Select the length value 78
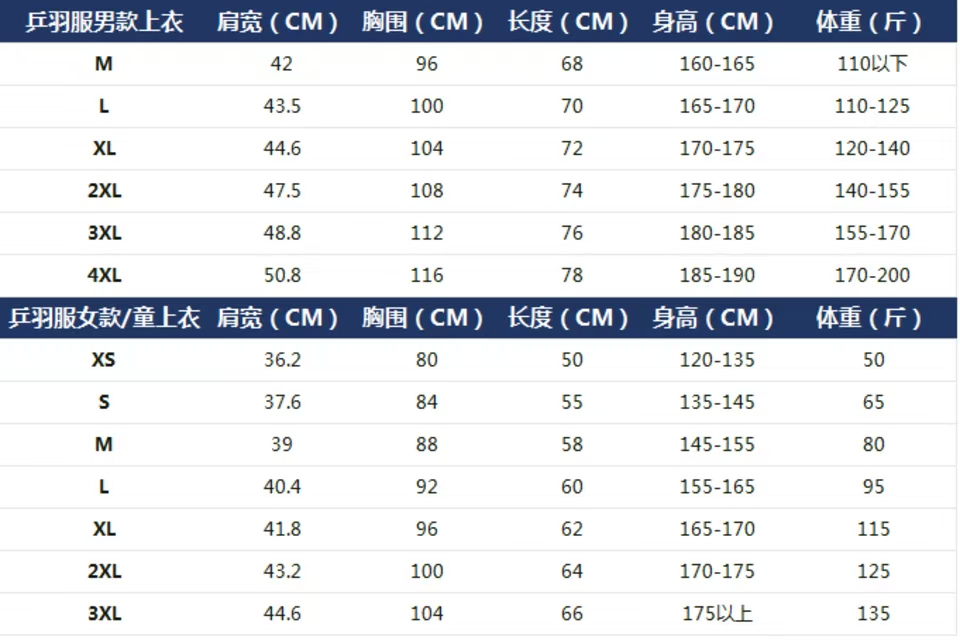The image size is (960, 640). (572, 275)
